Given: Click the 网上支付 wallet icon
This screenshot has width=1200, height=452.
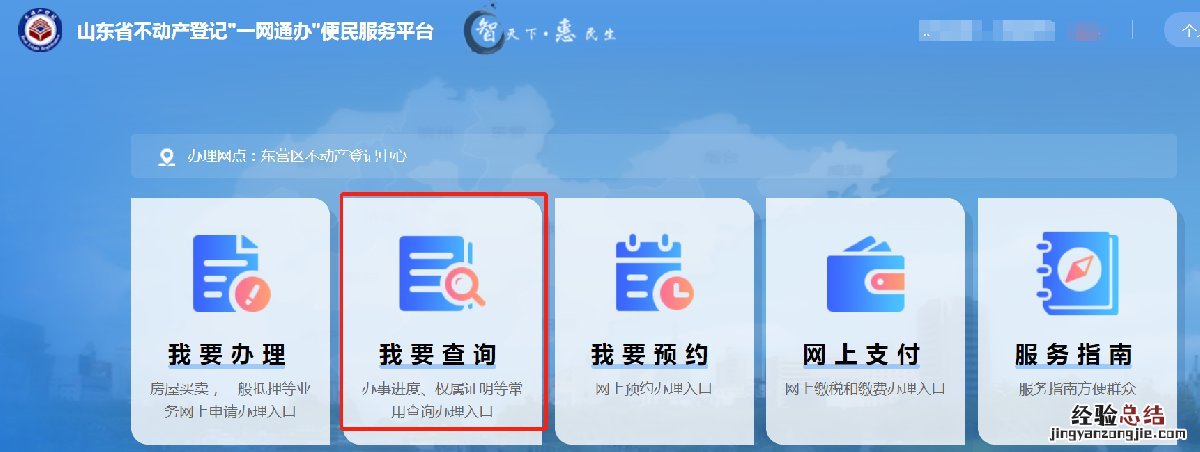Looking at the screenshot, I should 865,273.
